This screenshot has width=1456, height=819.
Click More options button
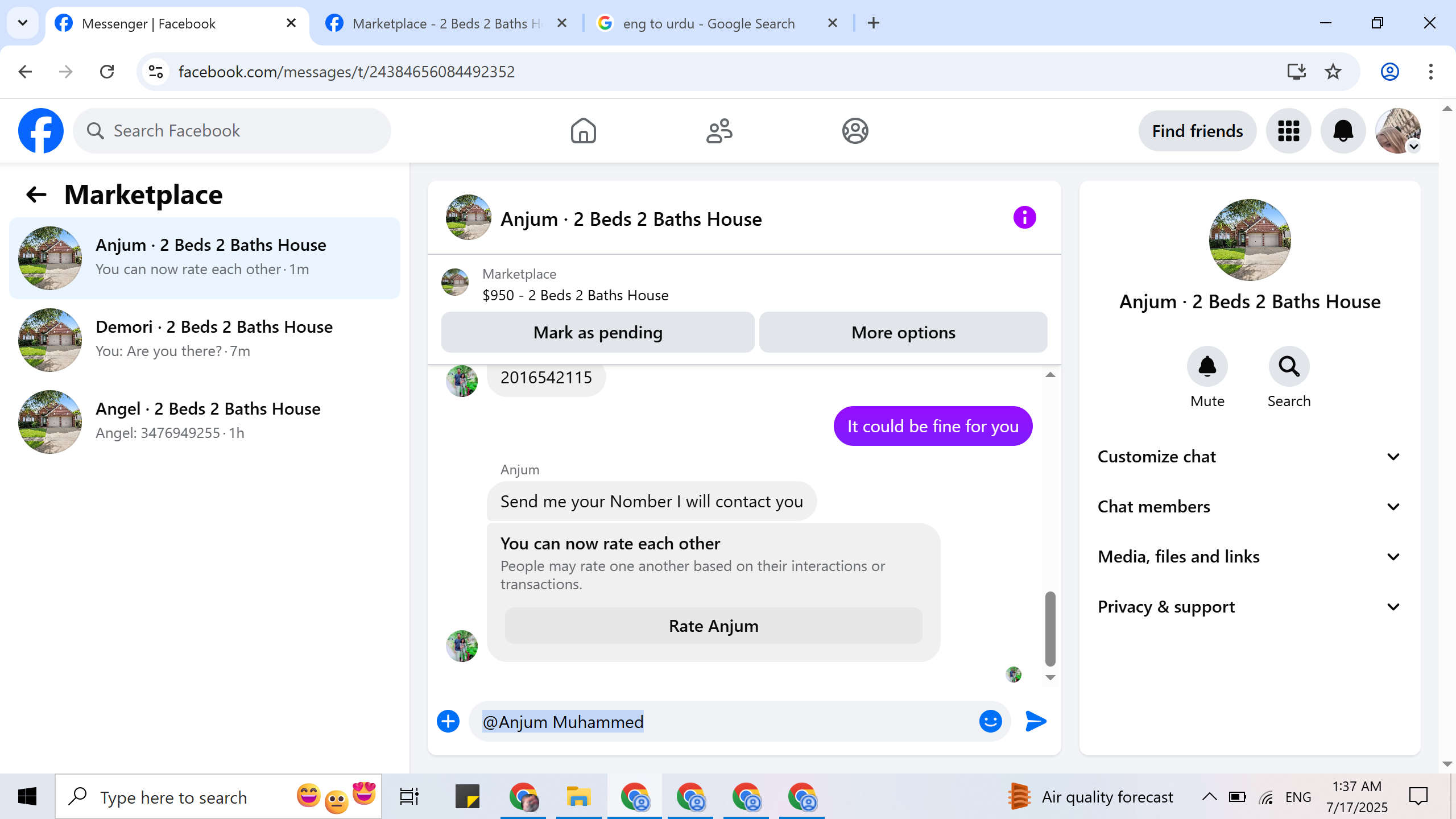(x=903, y=332)
